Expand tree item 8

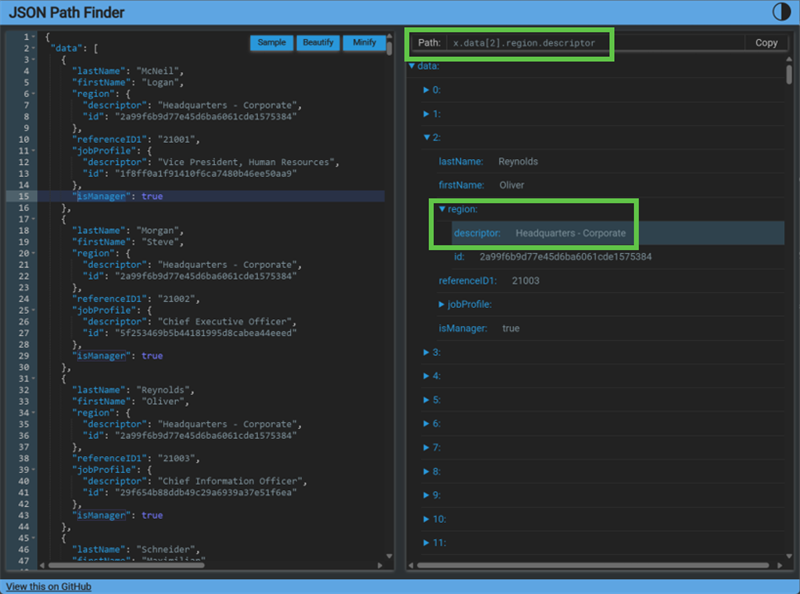(x=426, y=472)
